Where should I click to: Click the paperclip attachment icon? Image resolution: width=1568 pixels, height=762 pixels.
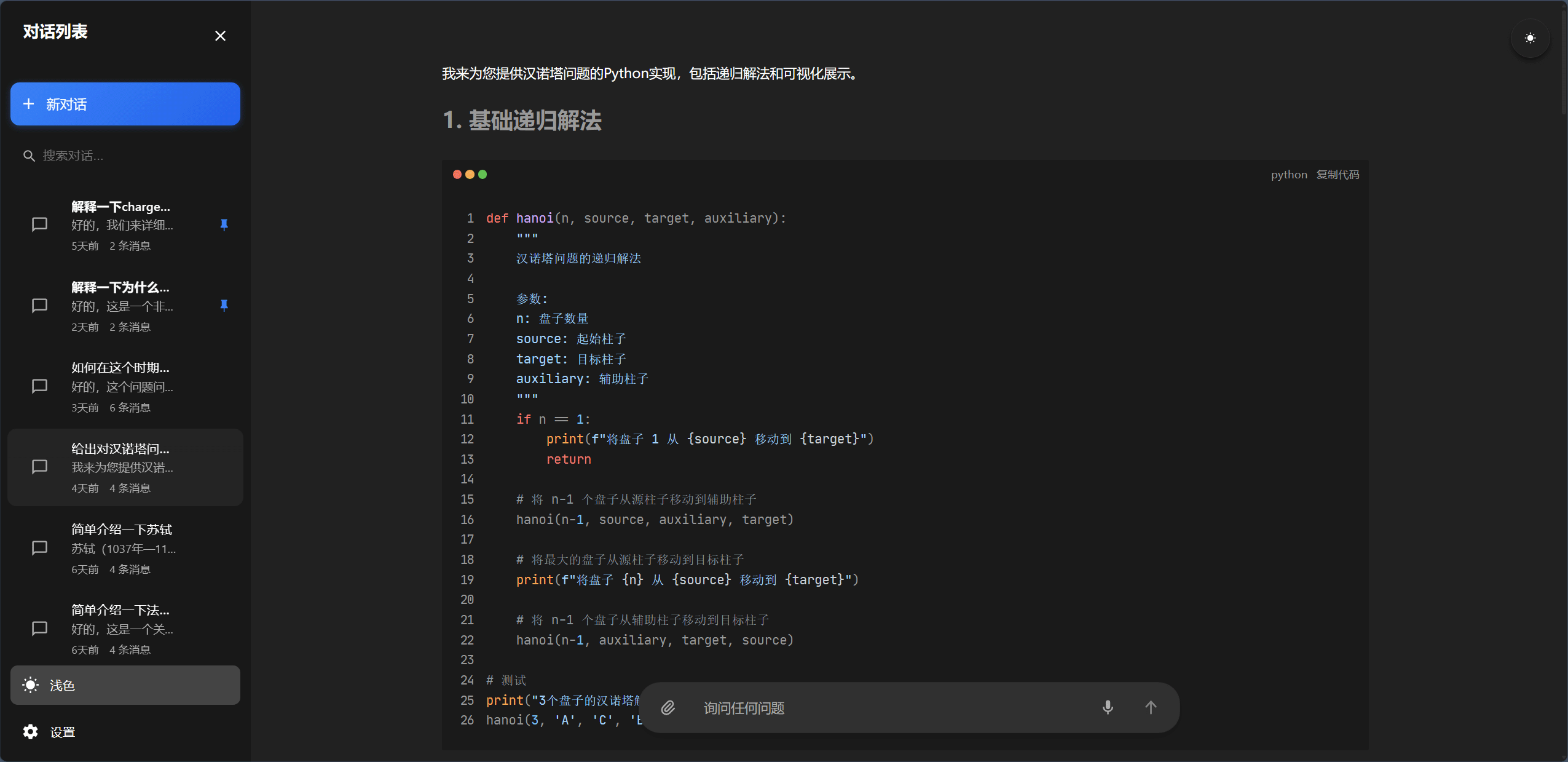pos(668,708)
